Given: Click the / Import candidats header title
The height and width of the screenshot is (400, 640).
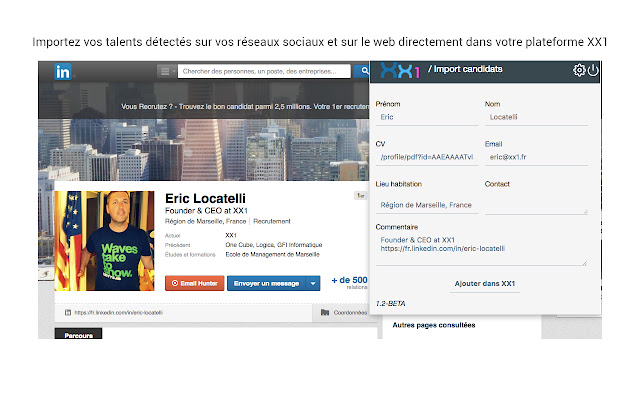Looking at the screenshot, I should [x=465, y=69].
